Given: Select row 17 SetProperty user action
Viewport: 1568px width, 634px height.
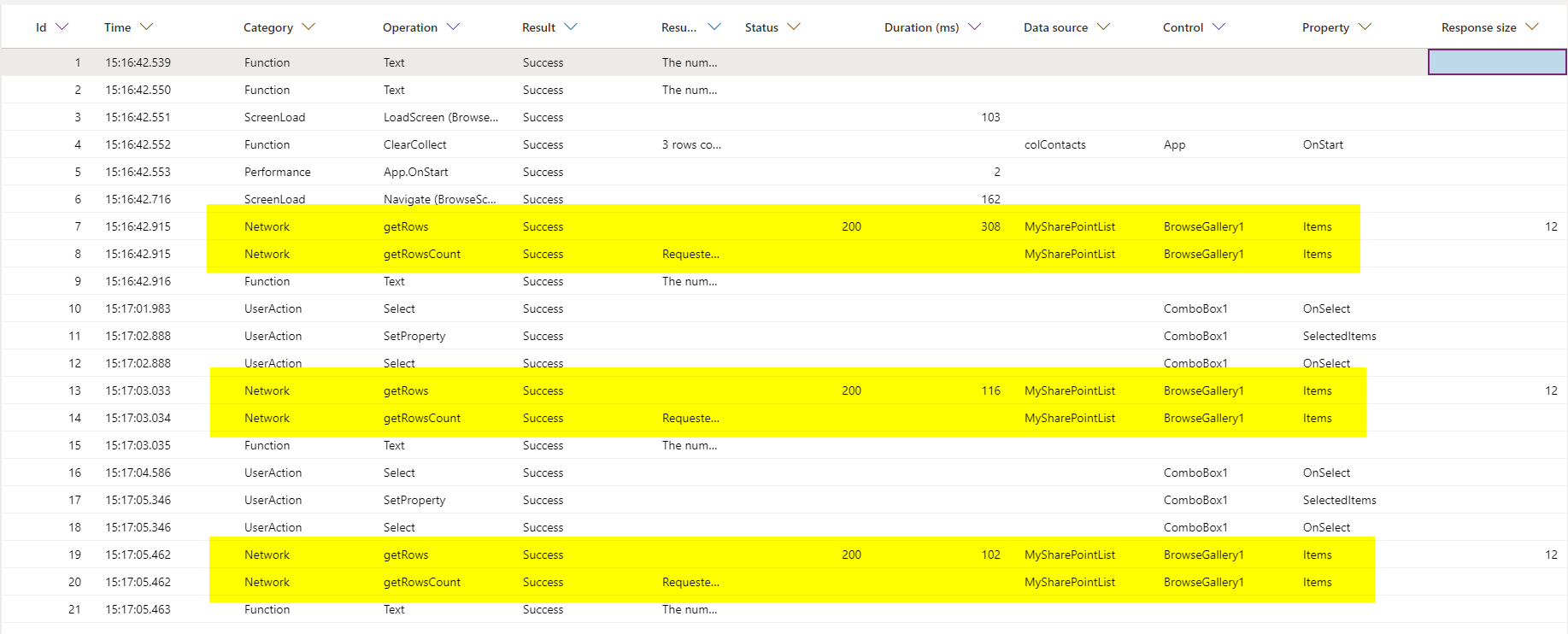Looking at the screenshot, I should (x=414, y=500).
